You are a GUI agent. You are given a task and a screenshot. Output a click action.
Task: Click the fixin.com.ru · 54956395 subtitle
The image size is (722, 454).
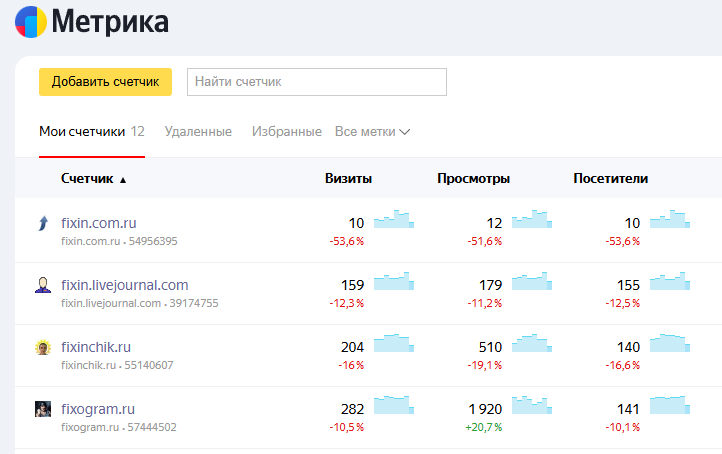point(119,241)
